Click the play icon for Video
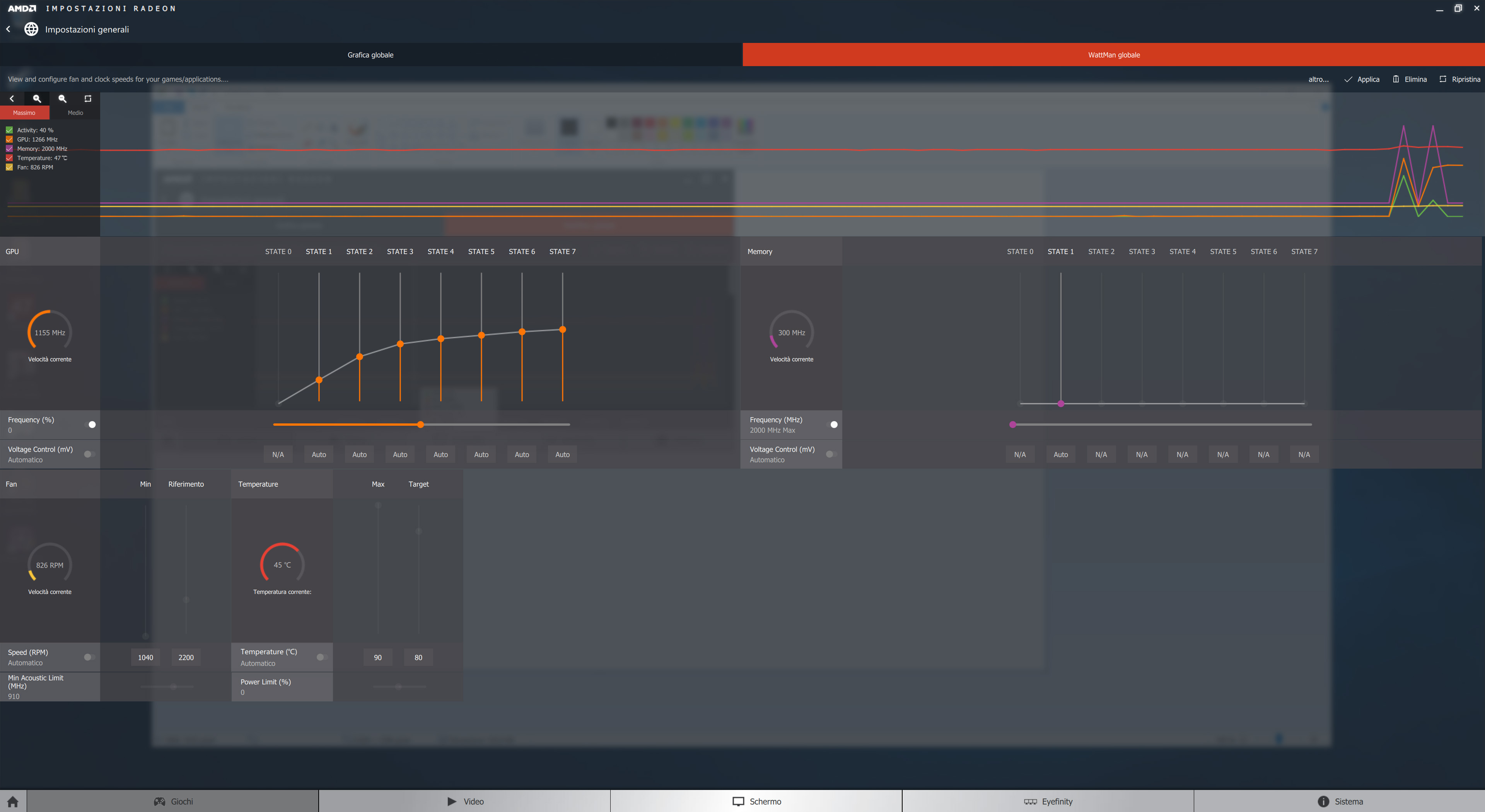 click(452, 802)
